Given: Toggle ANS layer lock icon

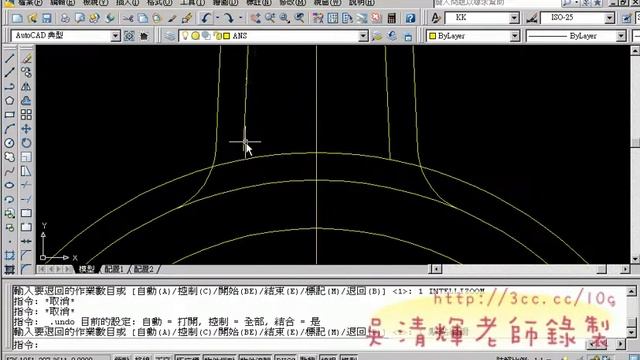Looking at the screenshot, I should pyautogui.click(x=218, y=36).
